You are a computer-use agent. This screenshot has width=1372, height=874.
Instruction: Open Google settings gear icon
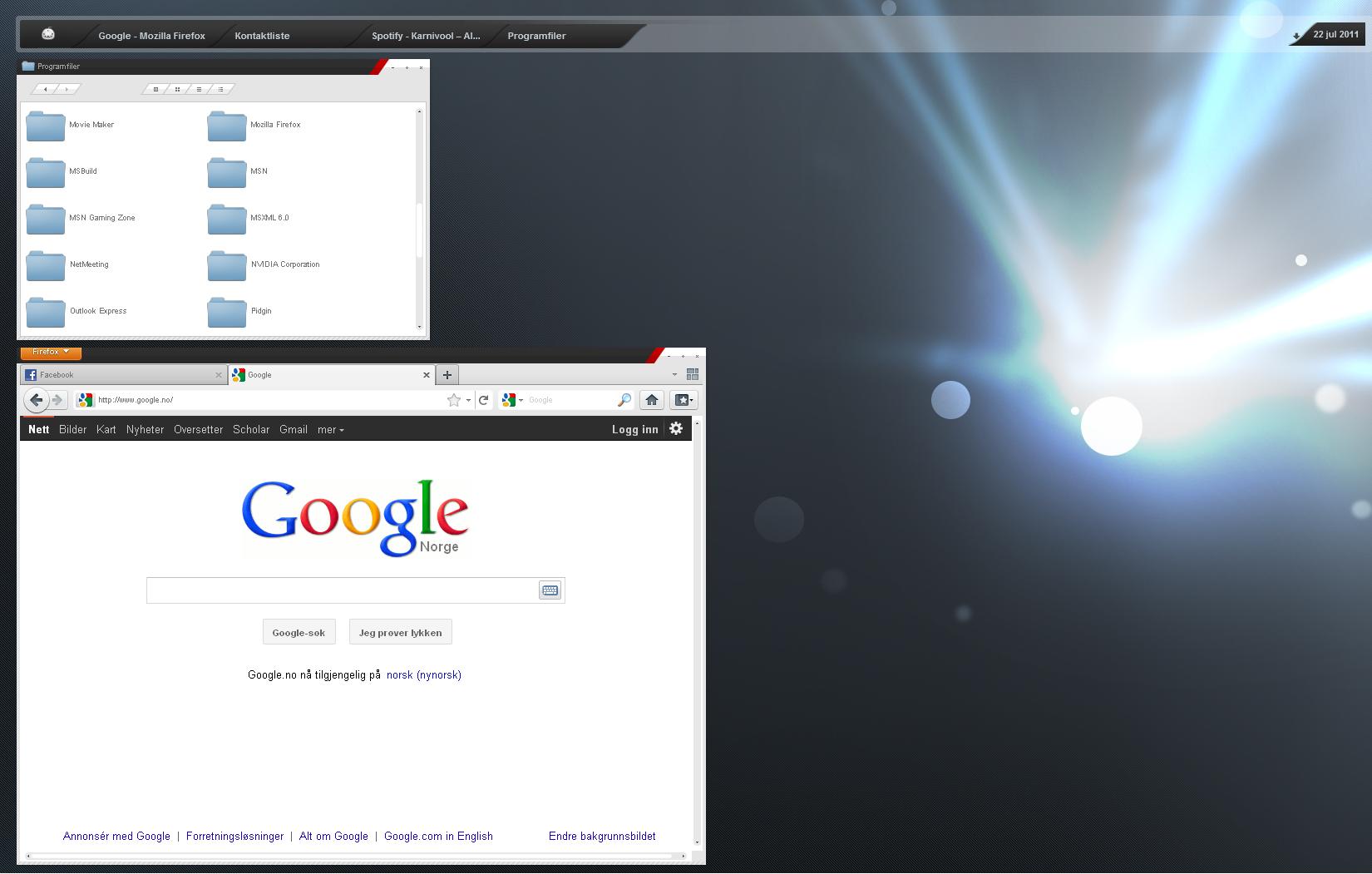[676, 429]
